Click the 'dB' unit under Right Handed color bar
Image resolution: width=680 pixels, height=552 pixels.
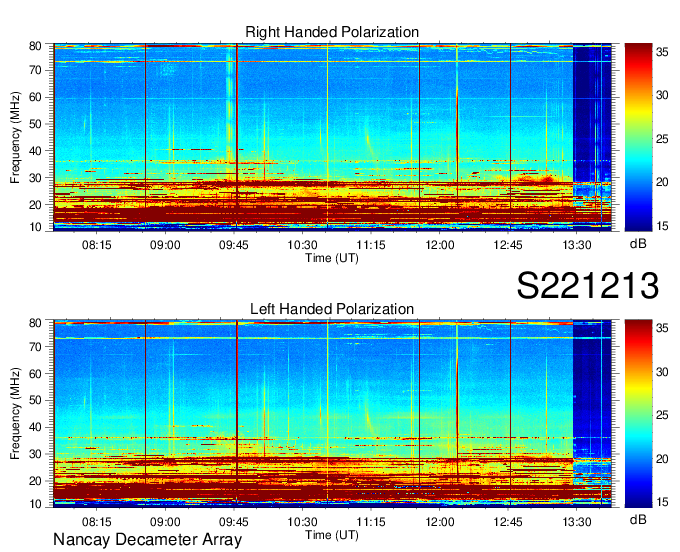[x=638, y=244]
